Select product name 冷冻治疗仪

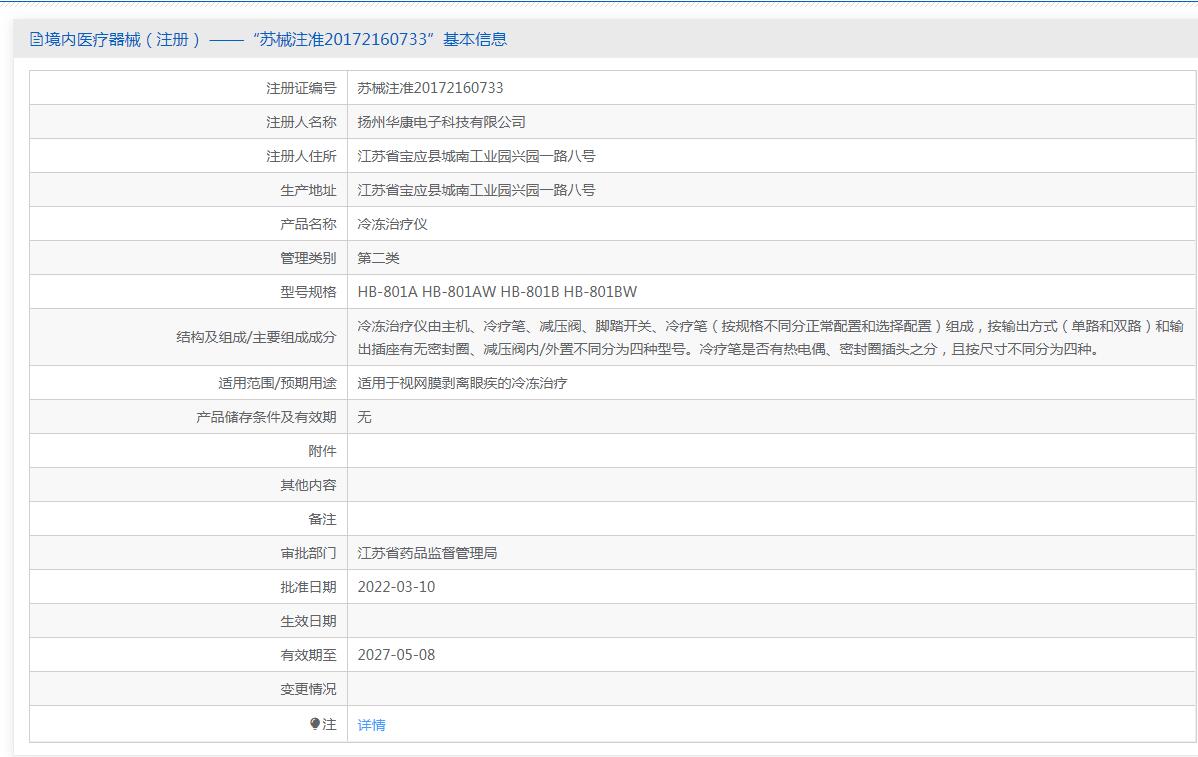392,224
